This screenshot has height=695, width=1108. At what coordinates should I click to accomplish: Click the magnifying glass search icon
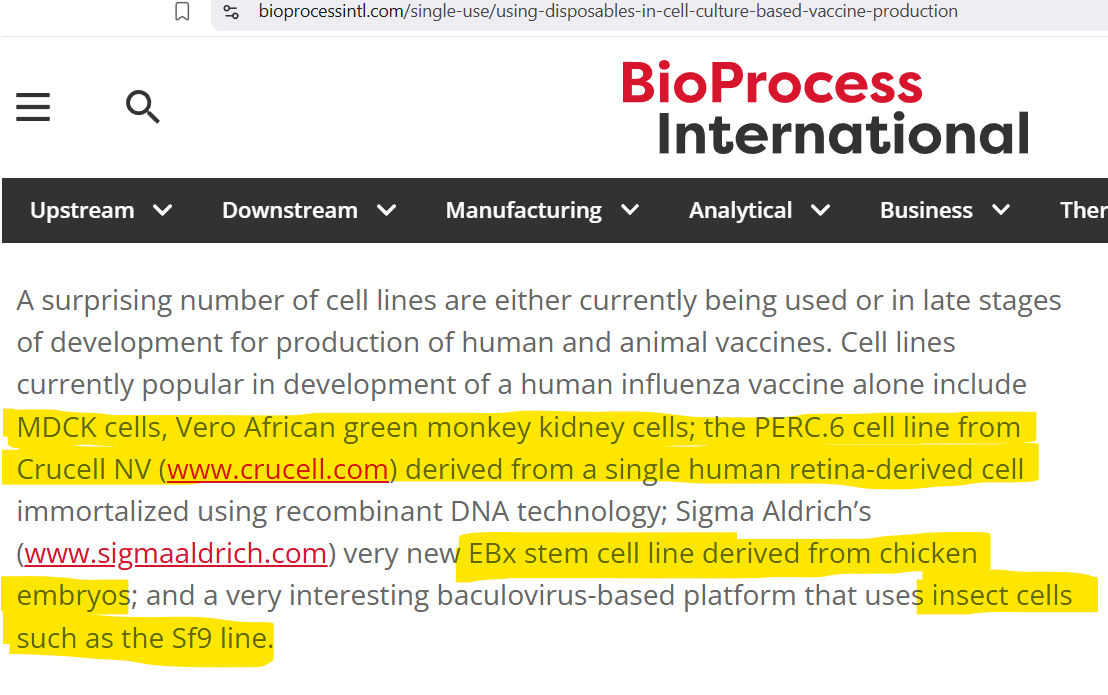(143, 106)
